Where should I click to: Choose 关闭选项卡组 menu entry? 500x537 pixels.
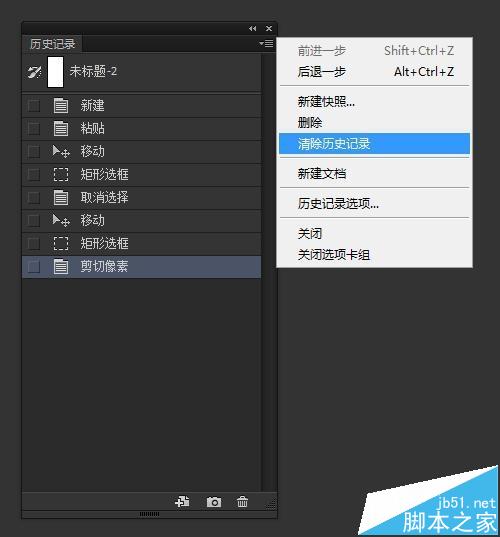(x=375, y=255)
